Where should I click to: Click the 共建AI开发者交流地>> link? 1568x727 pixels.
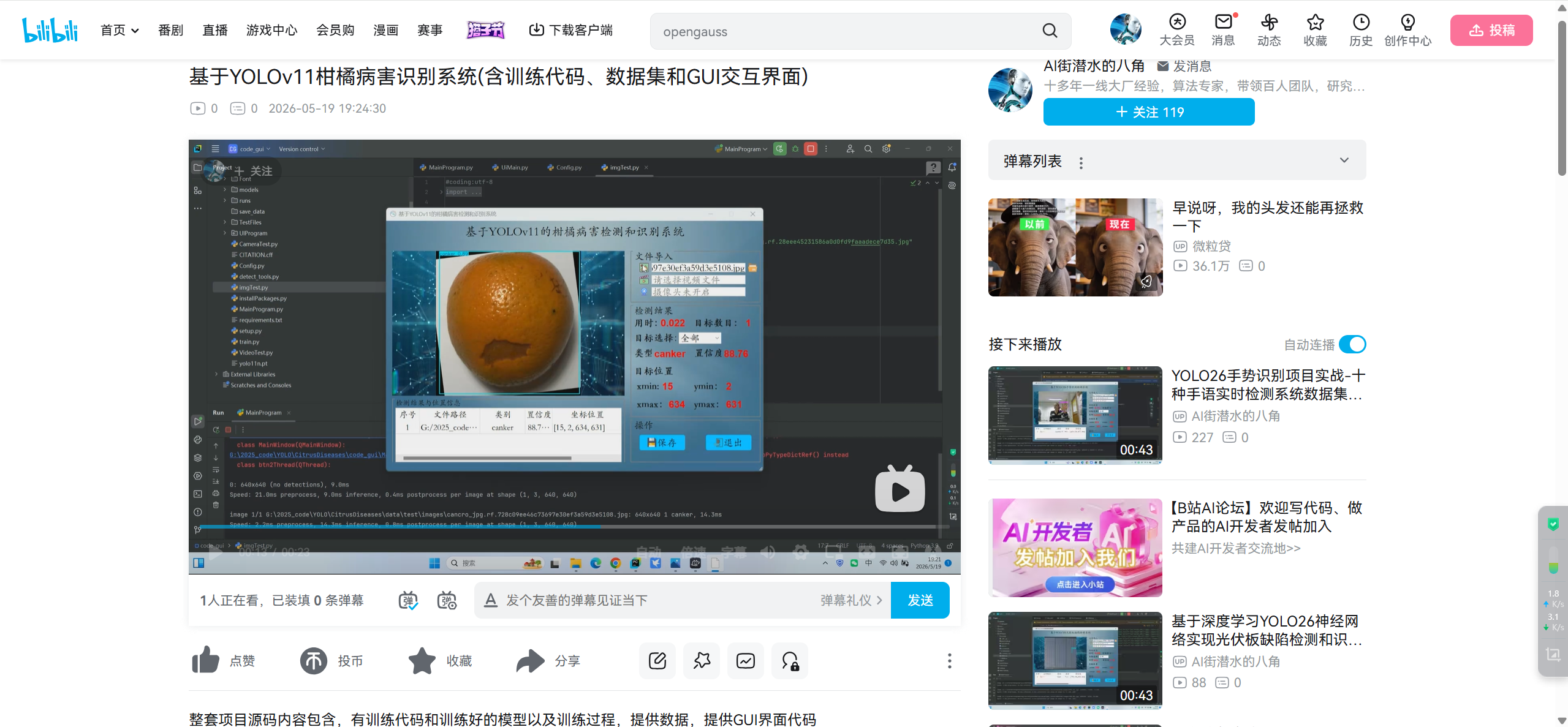[1235, 548]
